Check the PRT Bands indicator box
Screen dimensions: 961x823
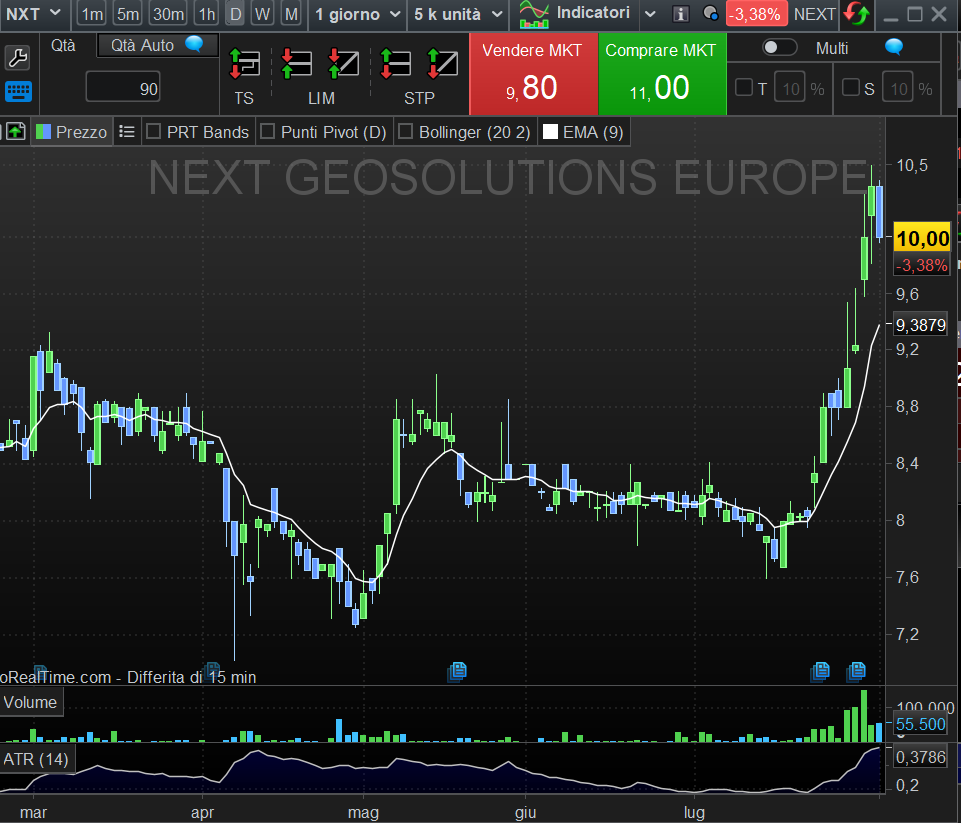click(154, 132)
